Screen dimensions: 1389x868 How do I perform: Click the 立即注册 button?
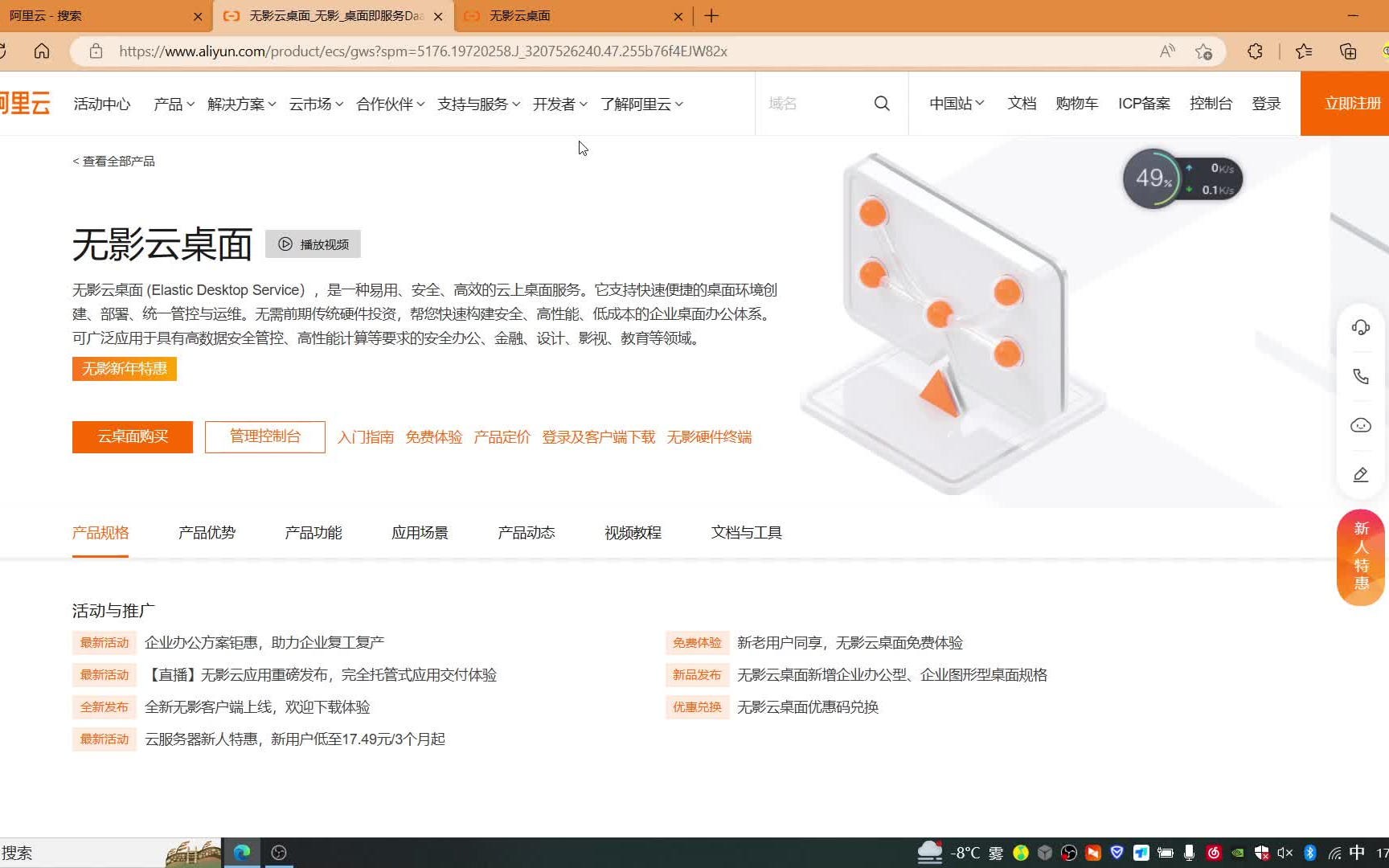(x=1346, y=104)
